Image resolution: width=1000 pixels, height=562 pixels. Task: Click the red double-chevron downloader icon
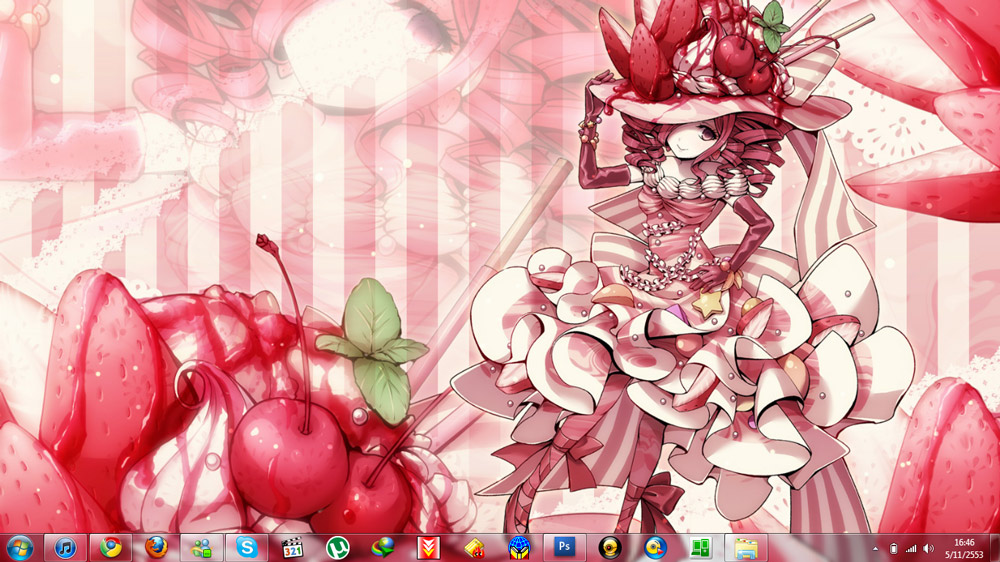[428, 548]
